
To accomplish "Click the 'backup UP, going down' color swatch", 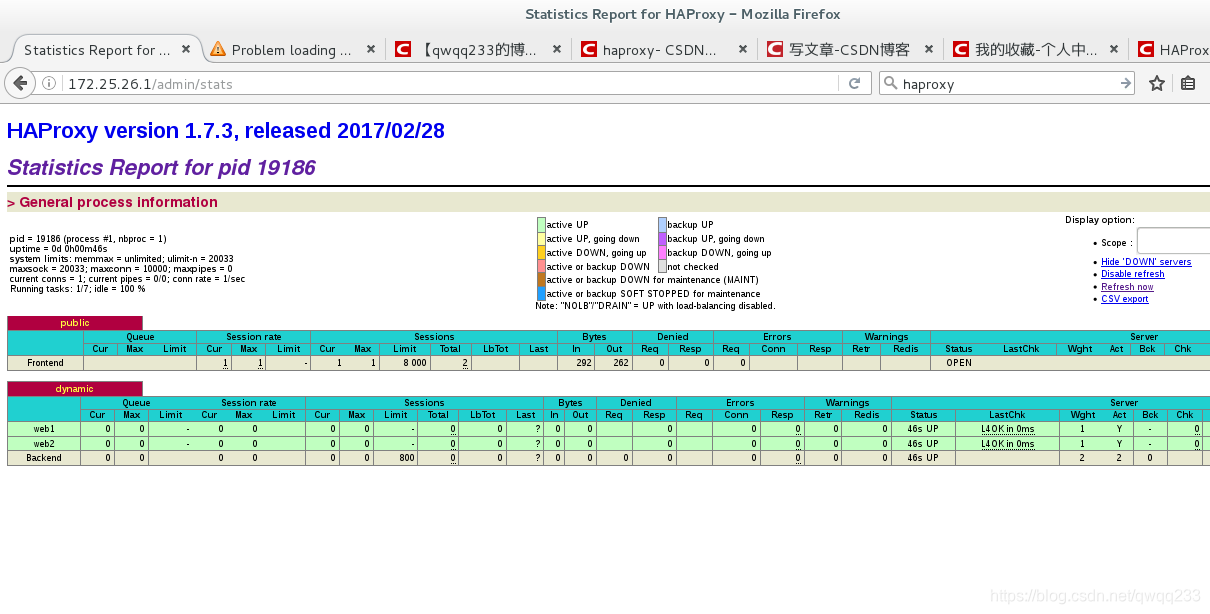I will tap(662, 239).
